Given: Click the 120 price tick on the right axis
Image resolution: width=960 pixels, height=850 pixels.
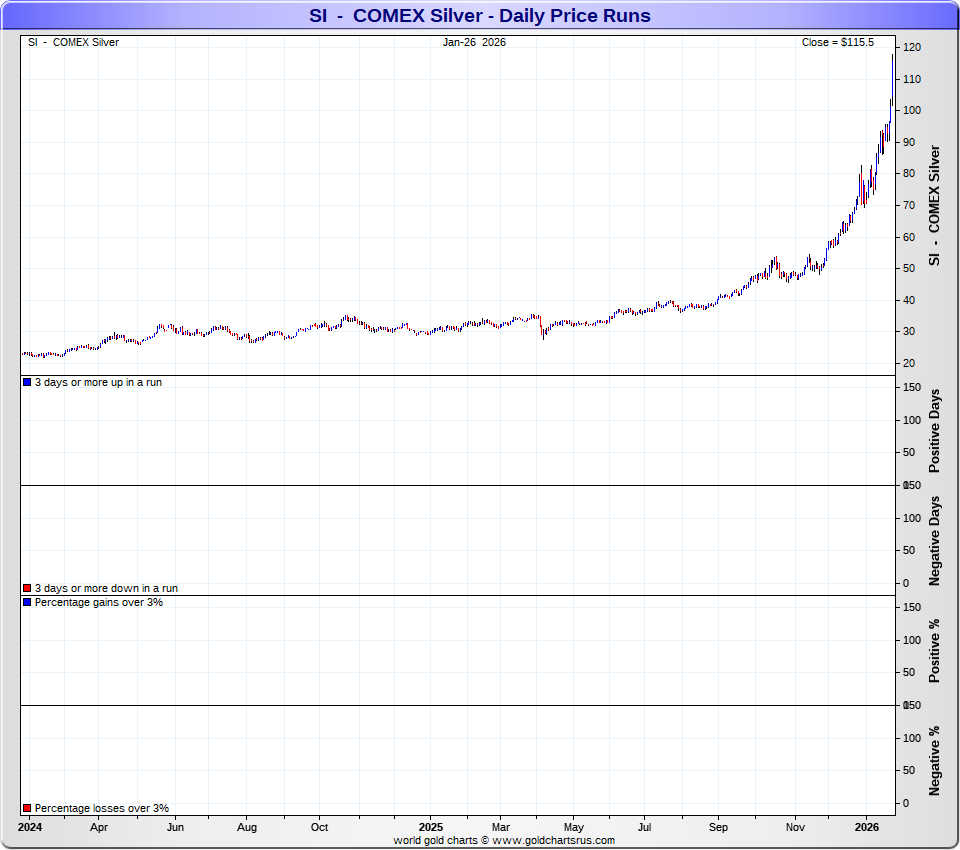Looking at the screenshot, I should click(912, 48).
